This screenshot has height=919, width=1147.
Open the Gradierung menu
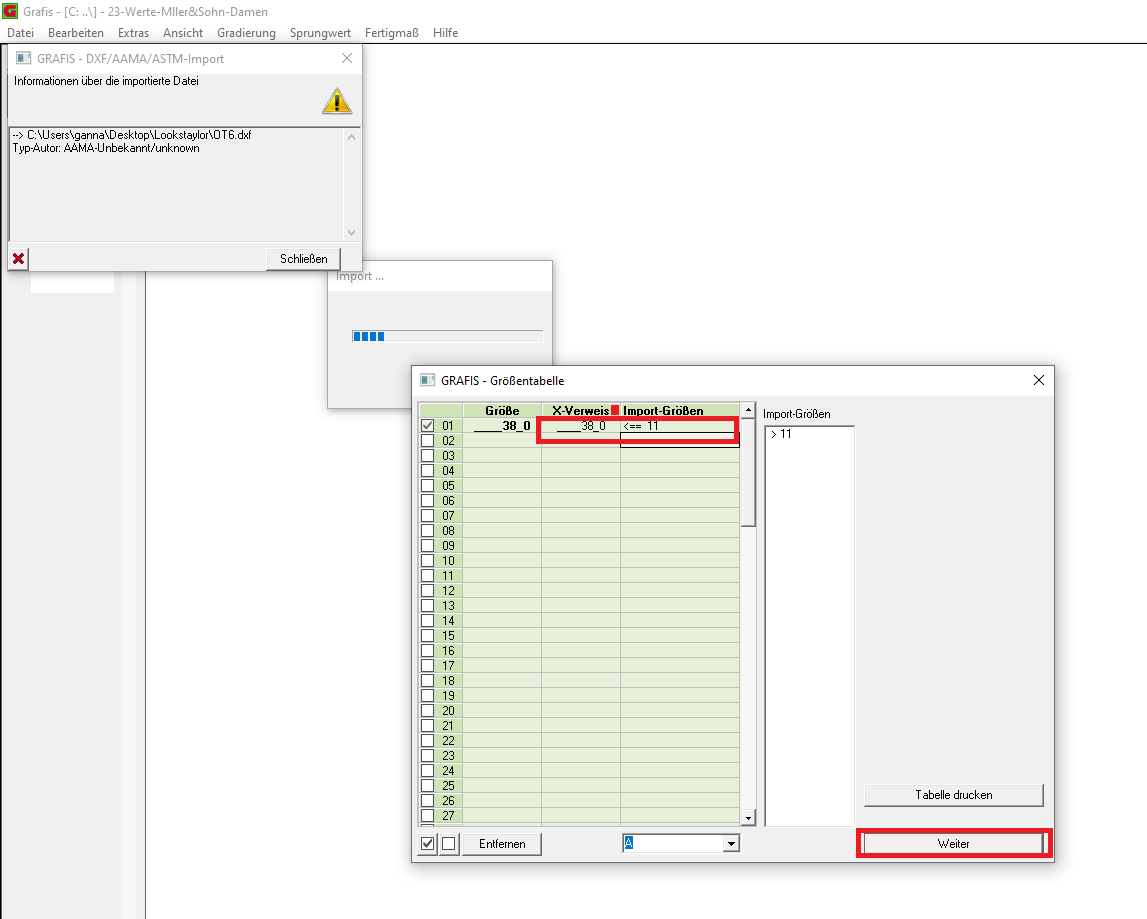pyautogui.click(x=246, y=33)
